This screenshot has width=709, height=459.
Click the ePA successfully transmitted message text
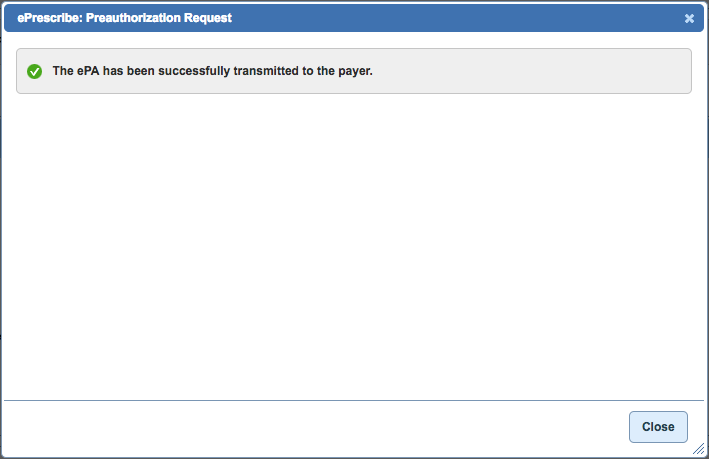coord(213,71)
